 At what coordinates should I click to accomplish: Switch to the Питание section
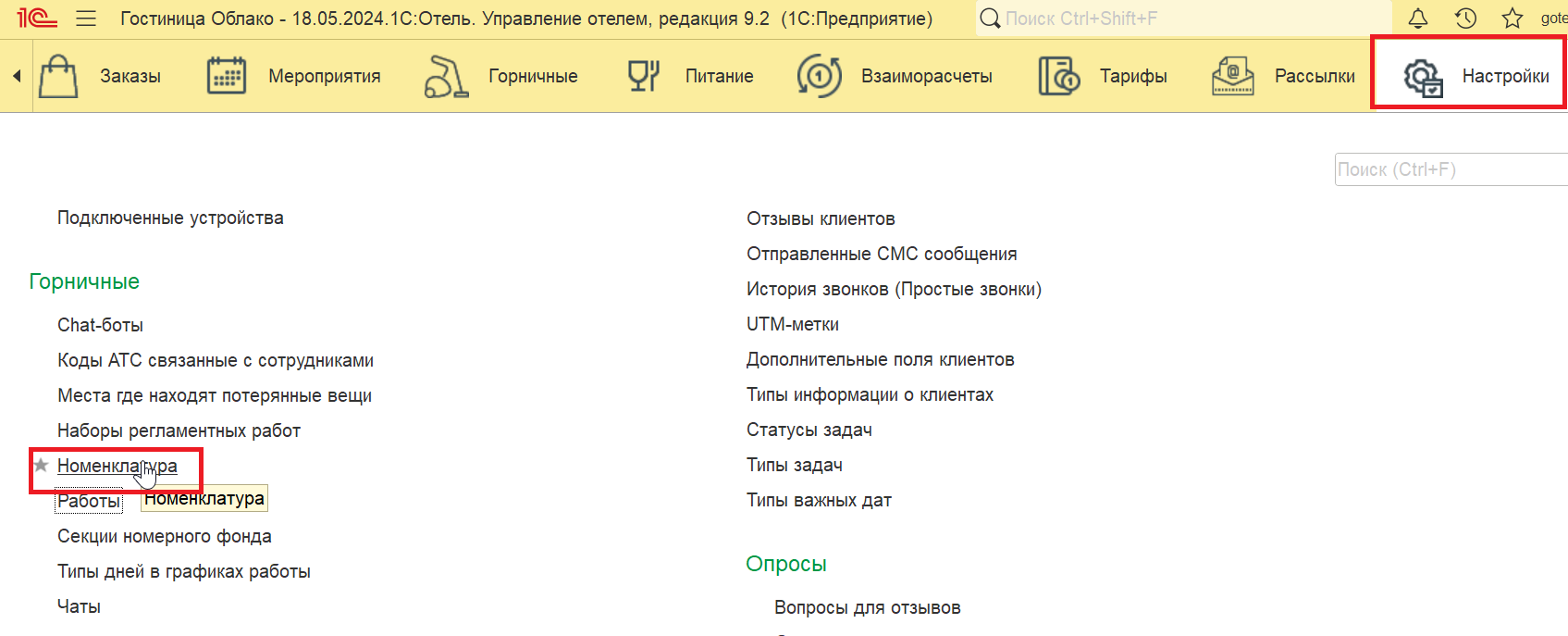tap(720, 76)
